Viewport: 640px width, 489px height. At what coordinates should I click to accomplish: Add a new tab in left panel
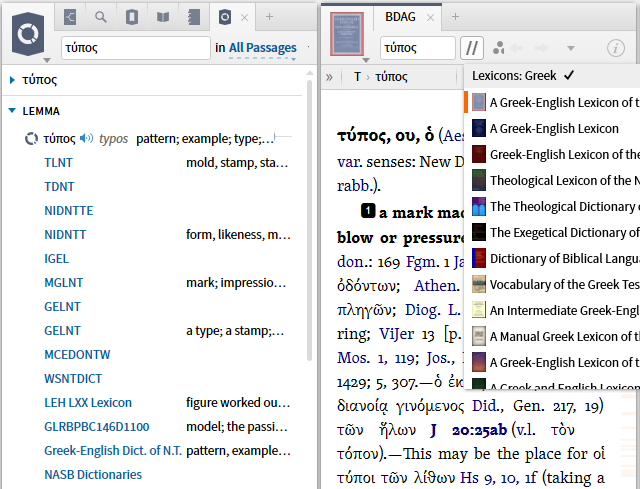point(269,17)
